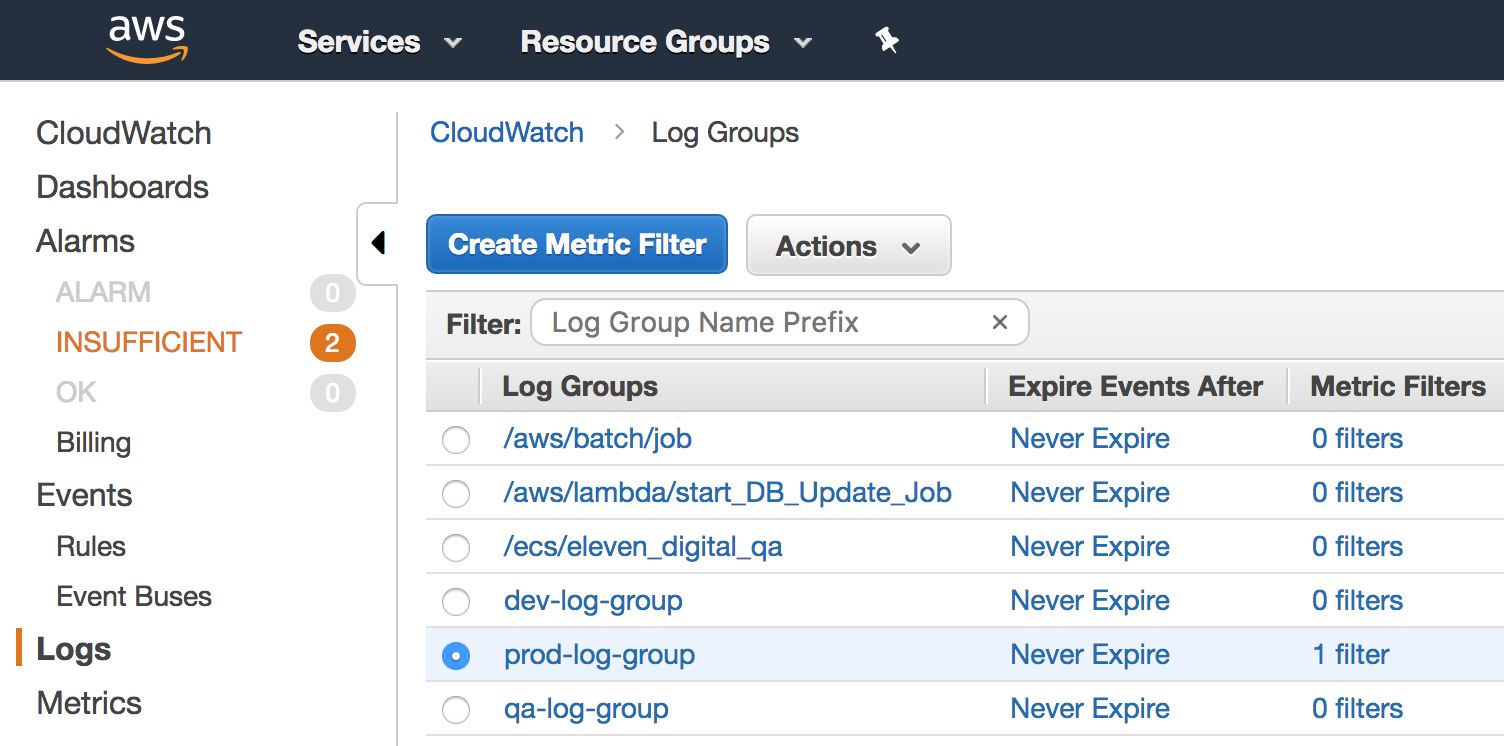Click the pin shortcut icon in navbar
1504x746 pixels.
pos(886,41)
